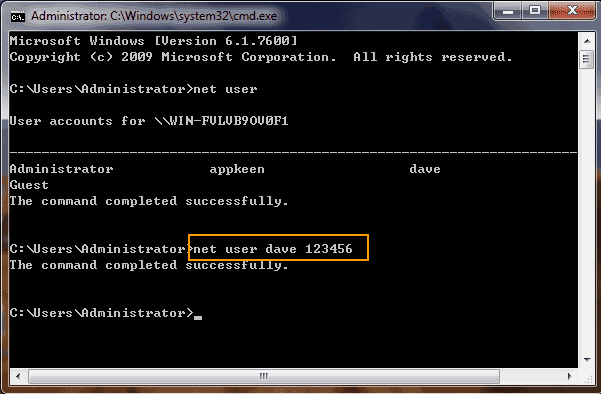Click the 'Microsoft Windows [Version 6.1.7600]' line
The image size is (601, 394).
pos(153,41)
